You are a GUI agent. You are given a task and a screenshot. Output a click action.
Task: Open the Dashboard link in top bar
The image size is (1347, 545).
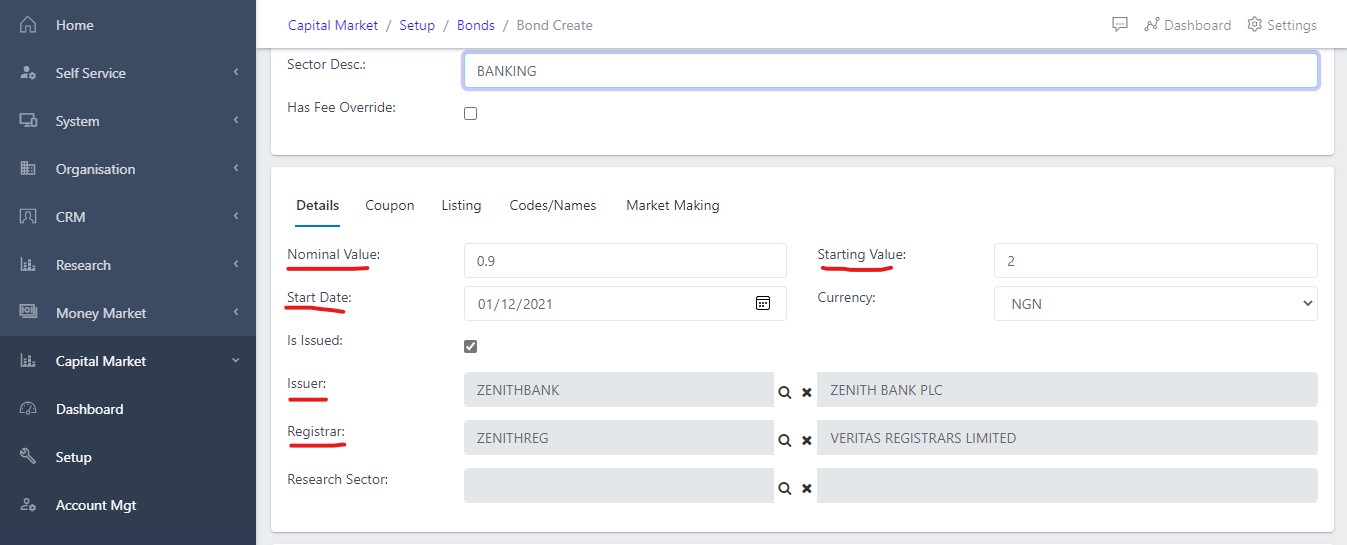1187,25
